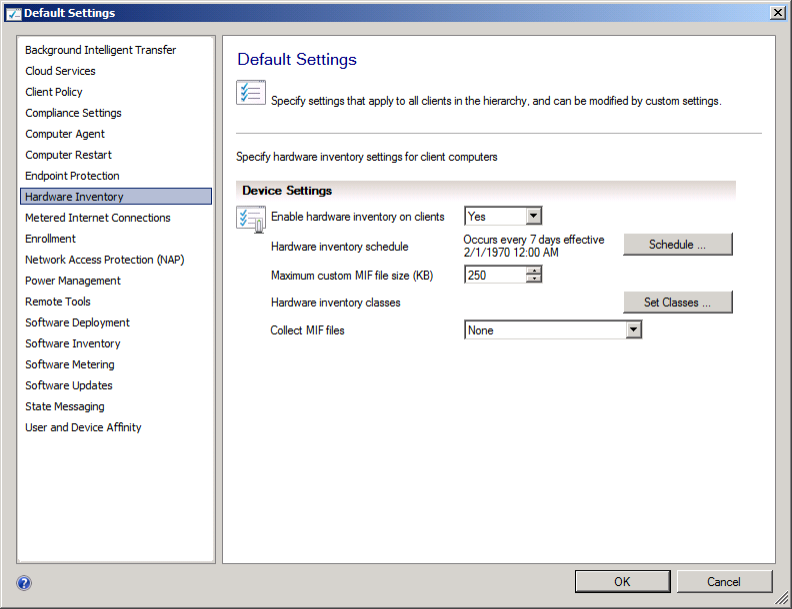792x609 pixels.
Task: Switch to Software Inventory settings
Action: pos(72,344)
